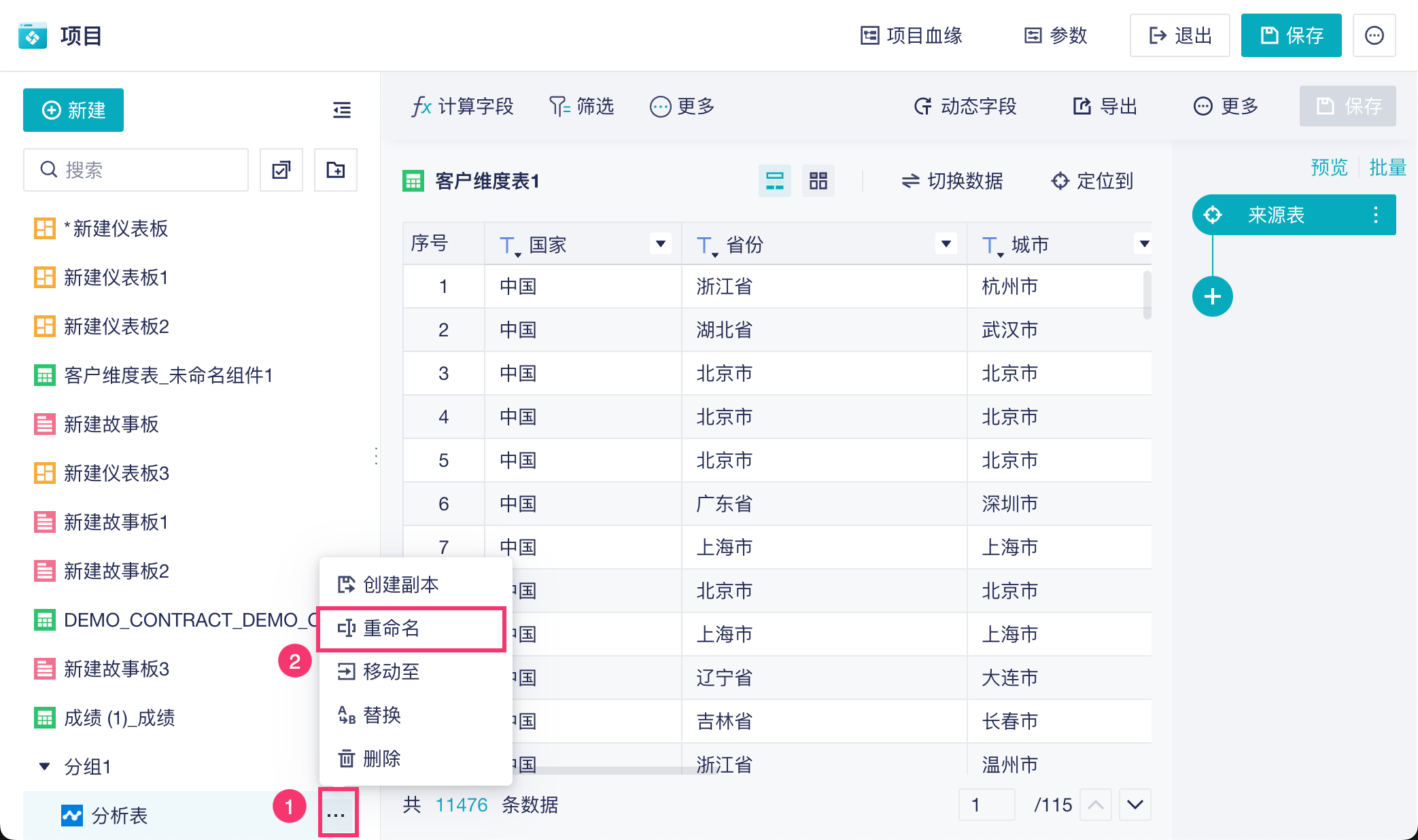Click the batch select checkbox icon
The height and width of the screenshot is (840, 1418).
pyautogui.click(x=281, y=170)
